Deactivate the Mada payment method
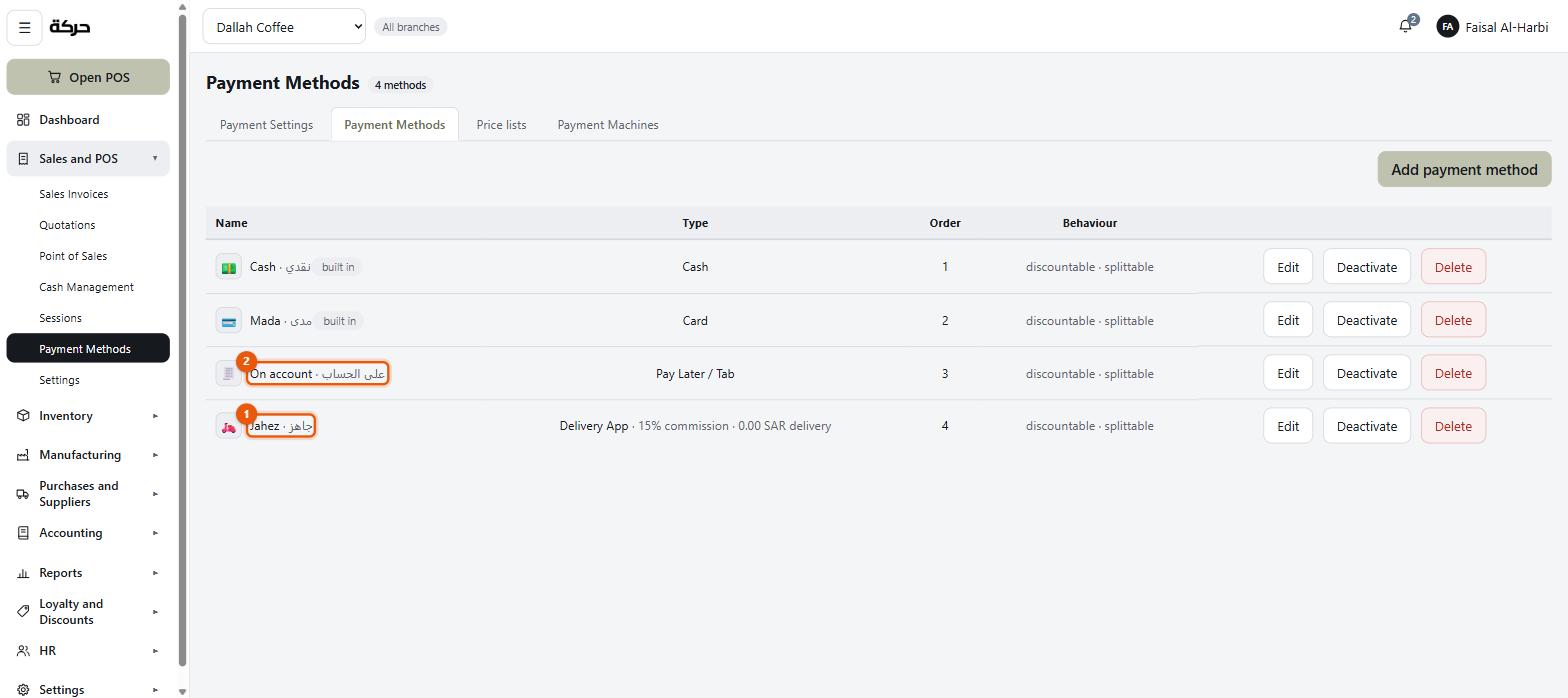 (1367, 320)
